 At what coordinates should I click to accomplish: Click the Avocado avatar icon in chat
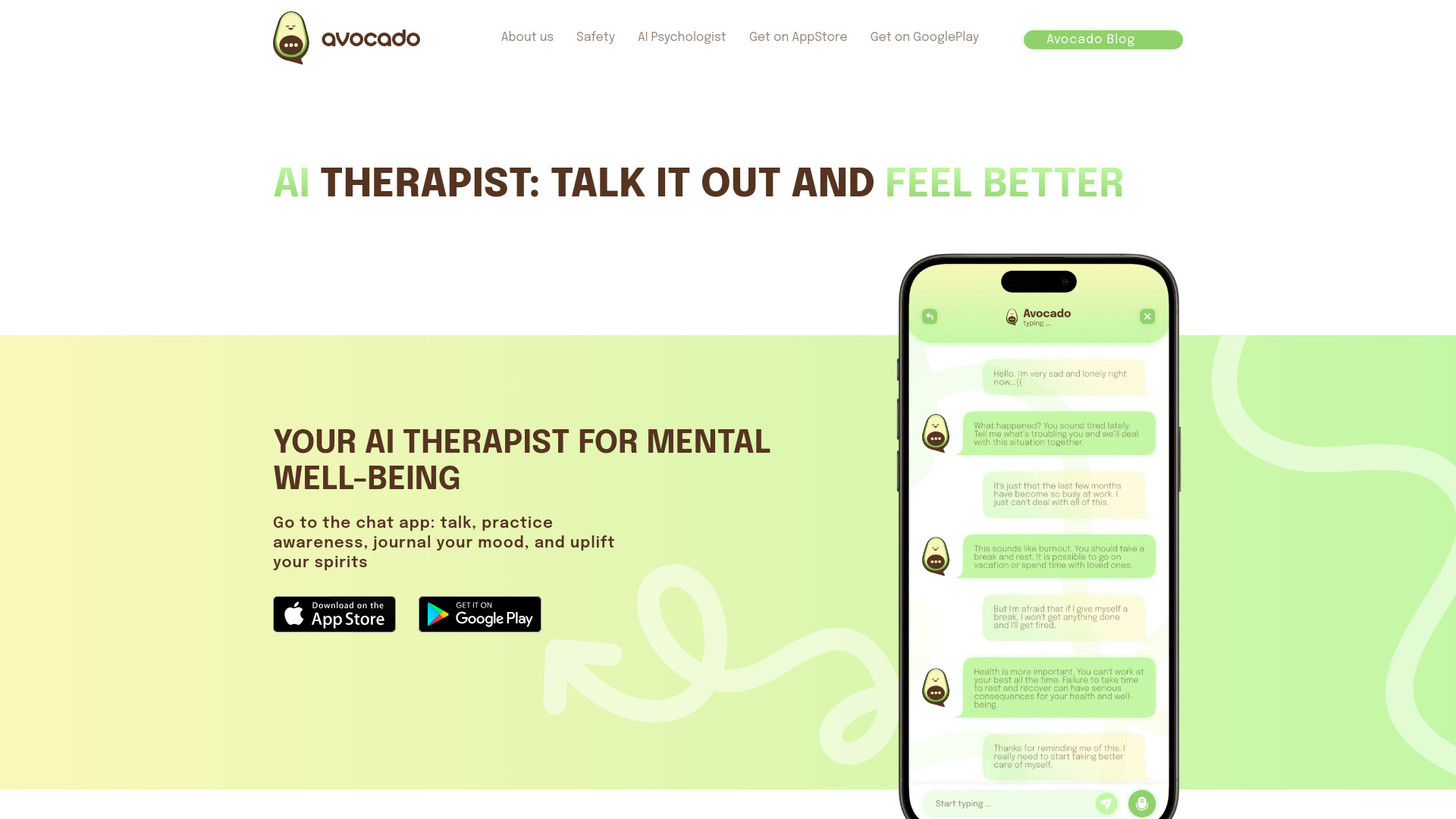tap(935, 433)
